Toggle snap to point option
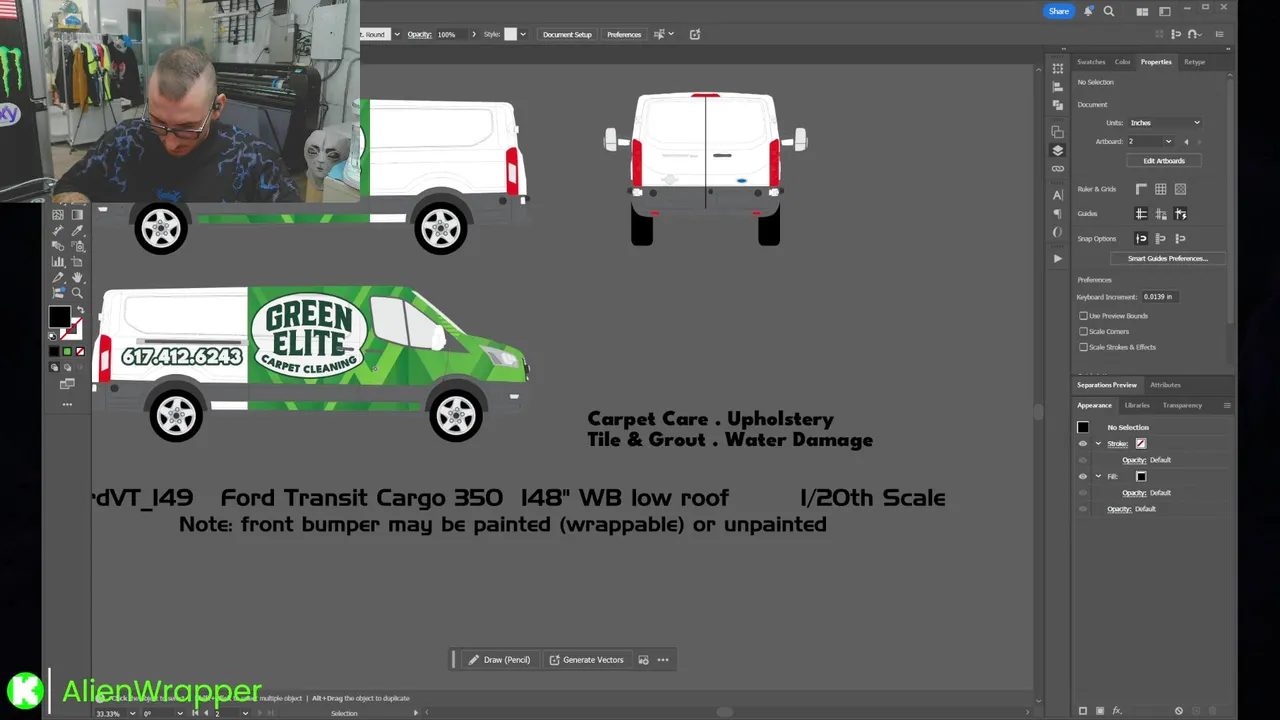This screenshot has height=720, width=1280. click(1141, 238)
